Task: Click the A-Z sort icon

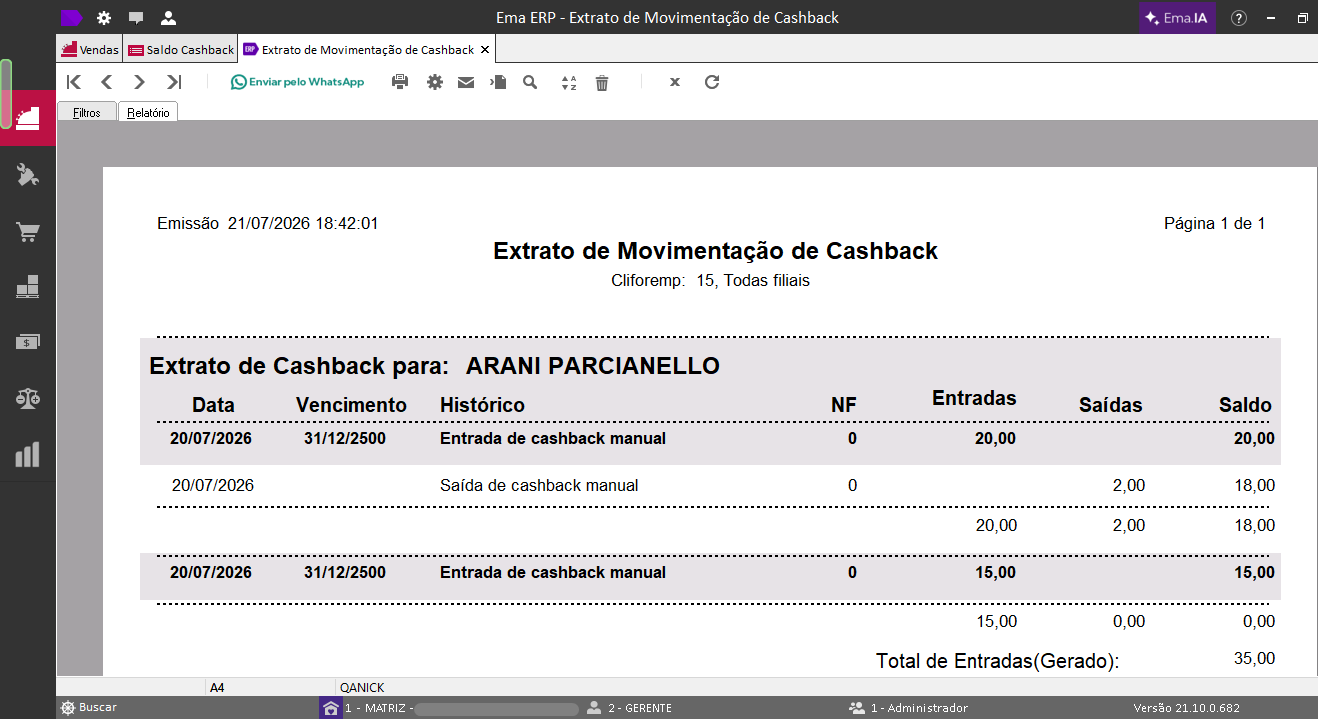Action: [569, 82]
